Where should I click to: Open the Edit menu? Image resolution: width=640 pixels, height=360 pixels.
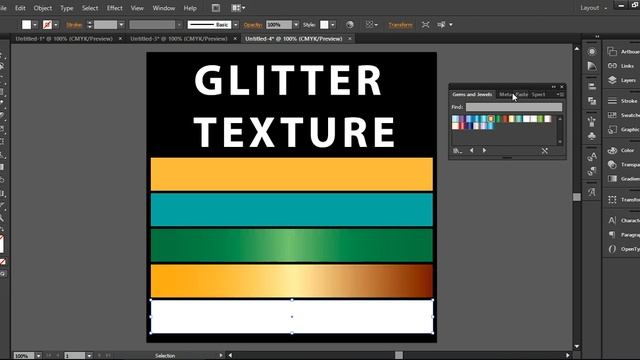click(x=20, y=8)
